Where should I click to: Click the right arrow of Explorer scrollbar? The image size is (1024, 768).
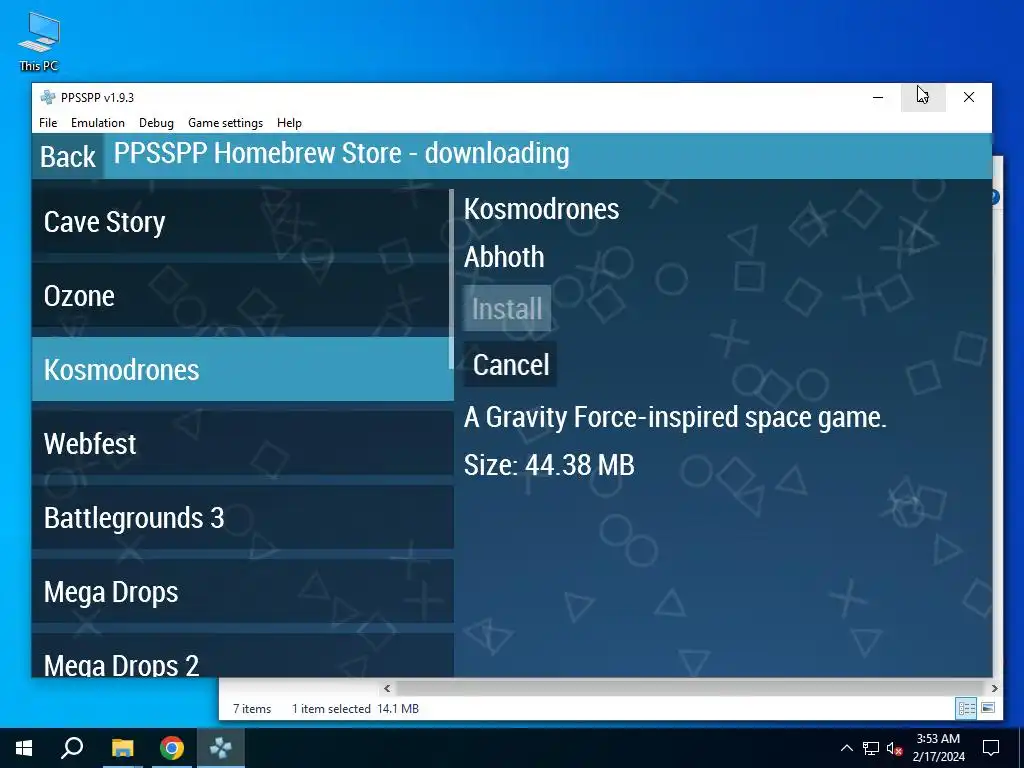[994, 688]
